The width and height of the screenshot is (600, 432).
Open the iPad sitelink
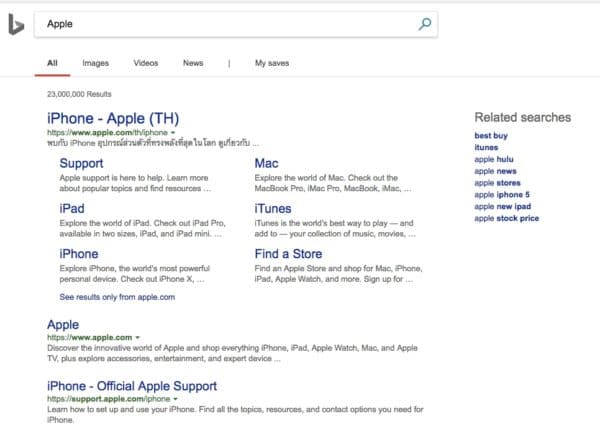pyautogui.click(x=72, y=208)
